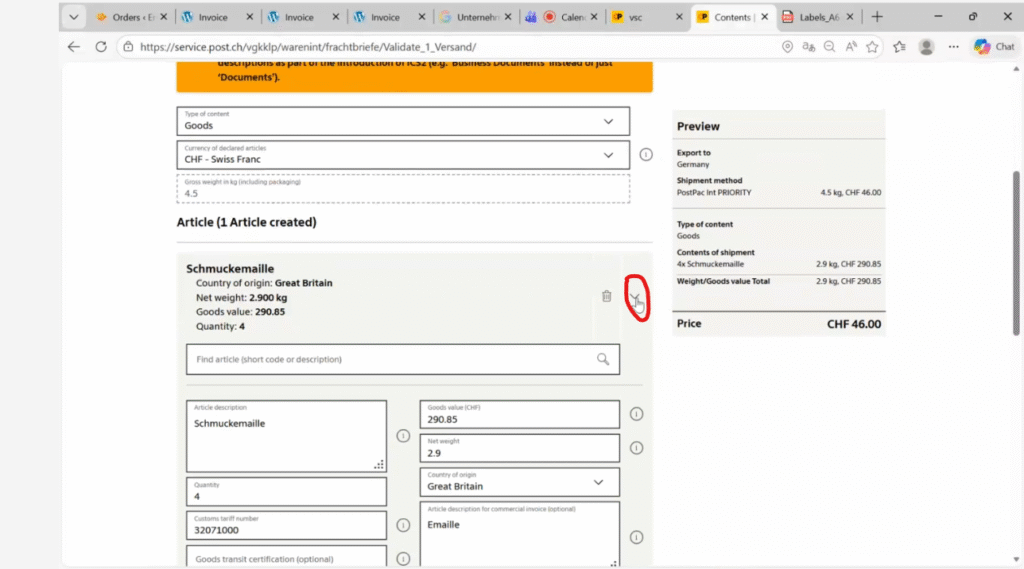Reload the page with browser refresh icon
Viewport: 1024px width, 569px height.
pyautogui.click(x=101, y=47)
